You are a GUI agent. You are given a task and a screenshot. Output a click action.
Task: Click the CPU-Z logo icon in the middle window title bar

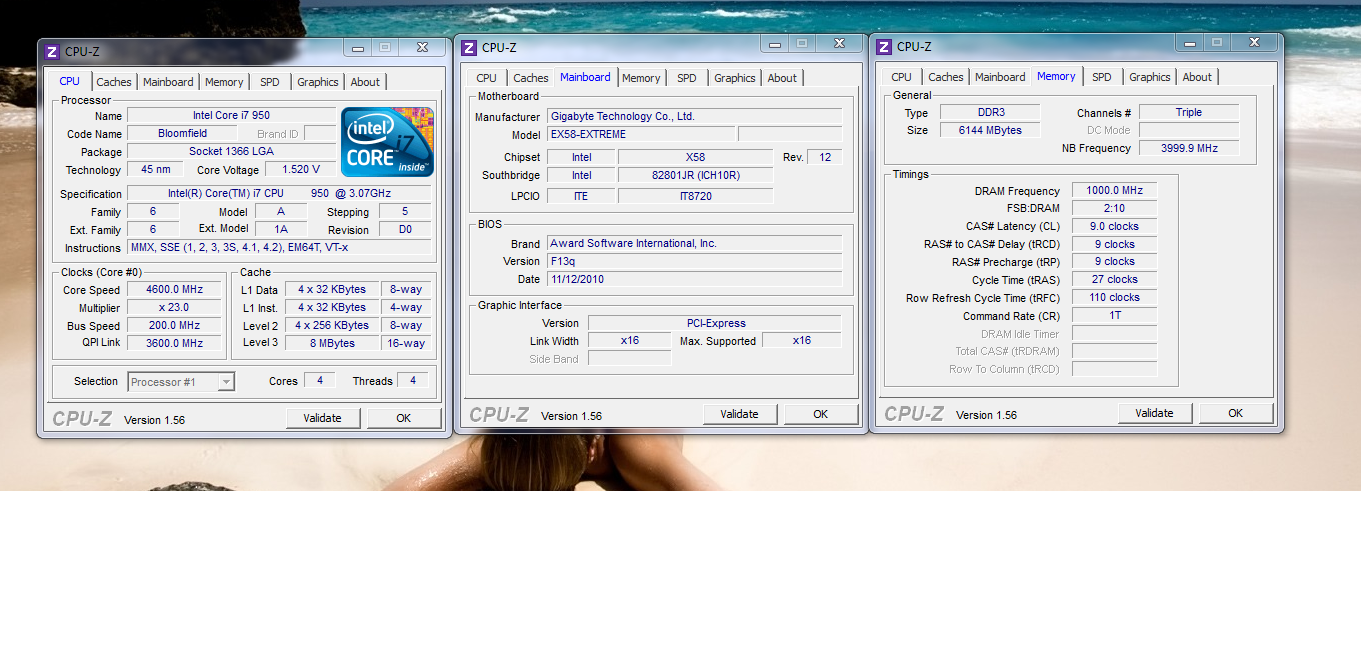point(469,47)
